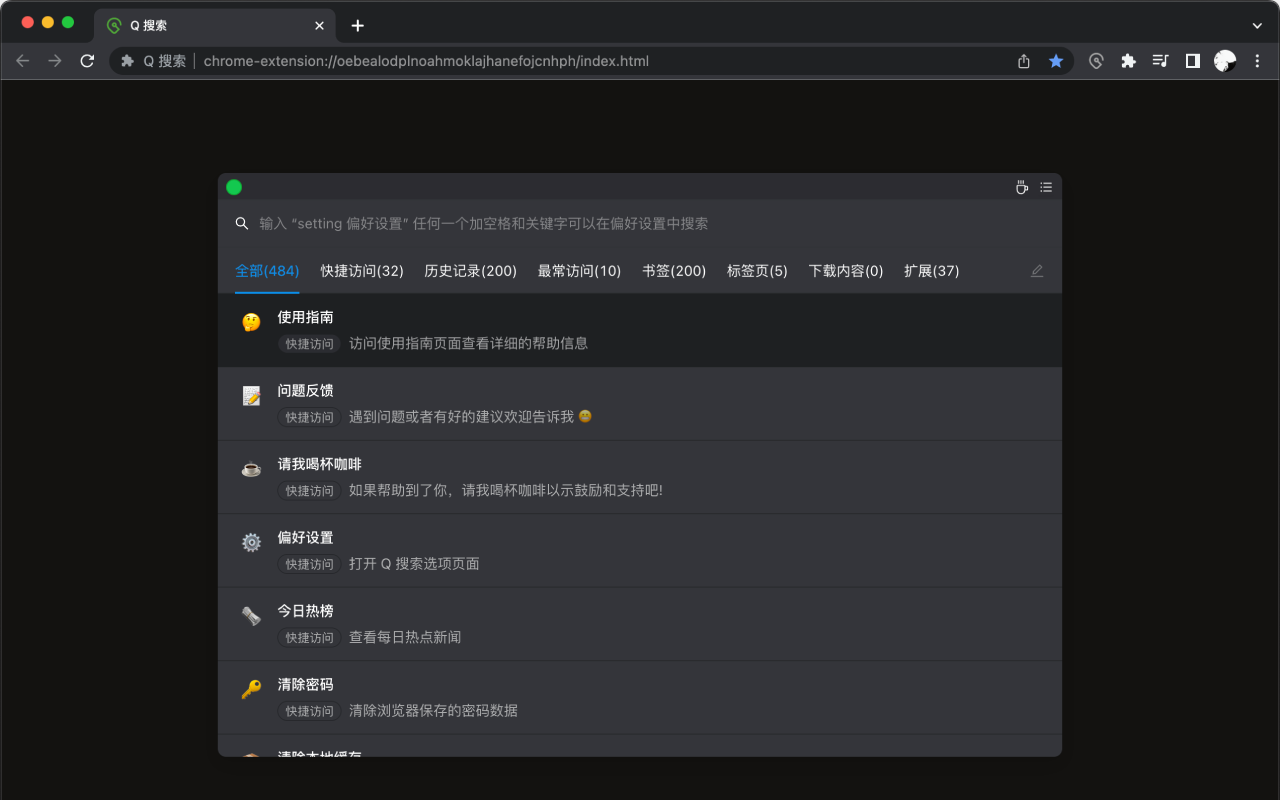Click 快捷访问 tag in 请我喝杯咖啡 row

[x=310, y=491]
